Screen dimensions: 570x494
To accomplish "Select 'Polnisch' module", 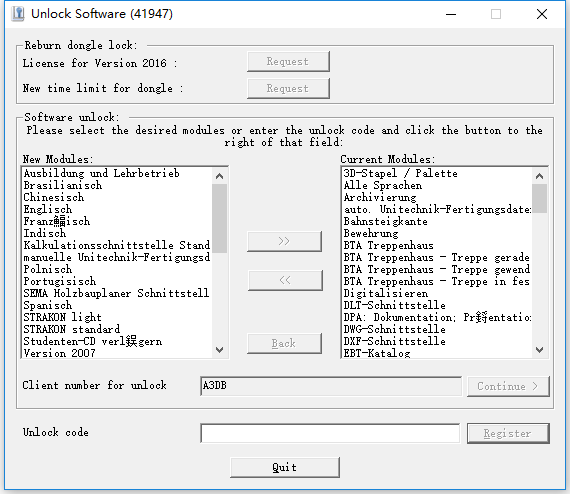I will [x=117, y=269].
